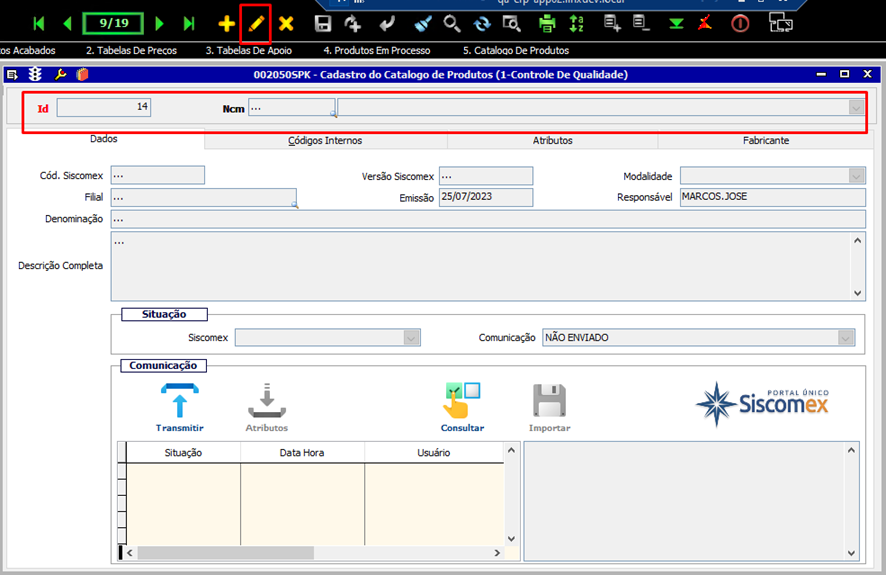Click the traffic light icon in title bar
This screenshot has width=886, height=575.
click(36, 74)
